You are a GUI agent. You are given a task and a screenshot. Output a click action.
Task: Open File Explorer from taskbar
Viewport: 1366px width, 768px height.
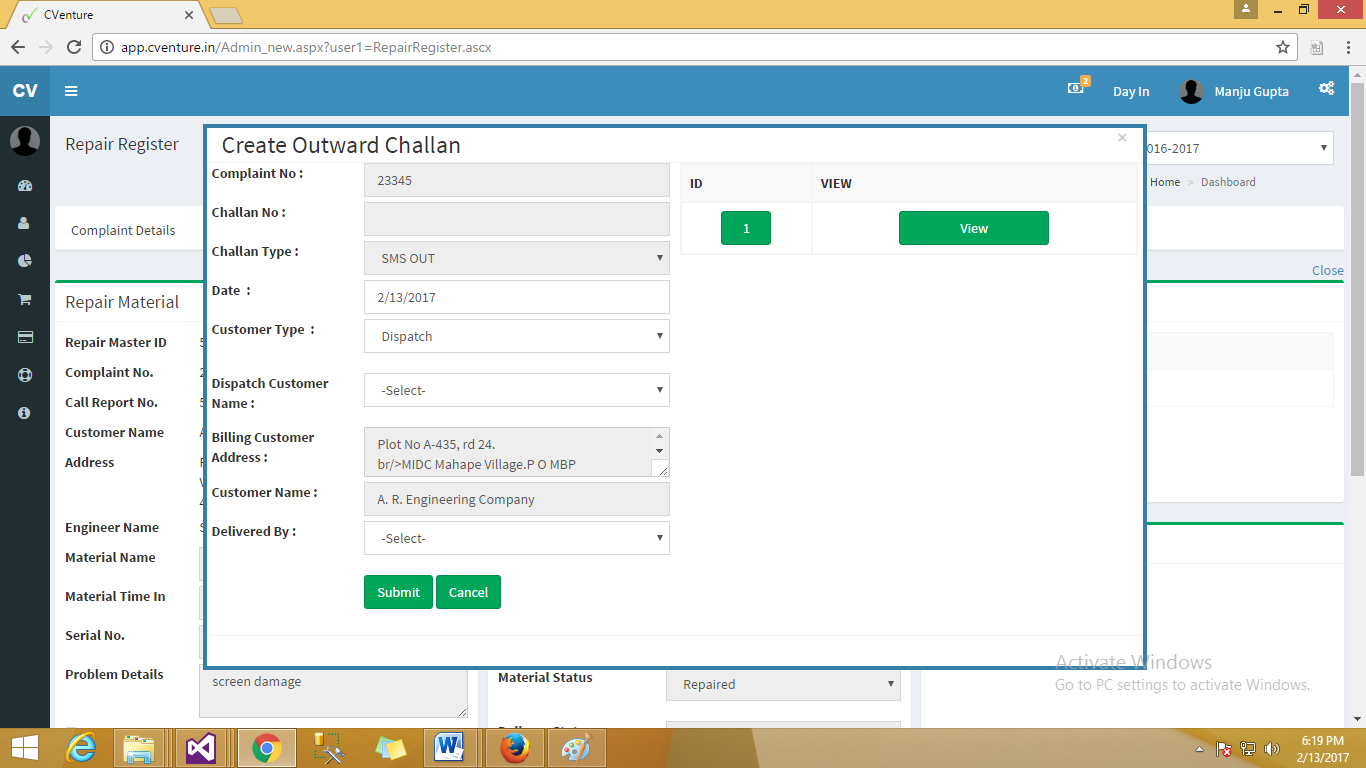pyautogui.click(x=139, y=748)
